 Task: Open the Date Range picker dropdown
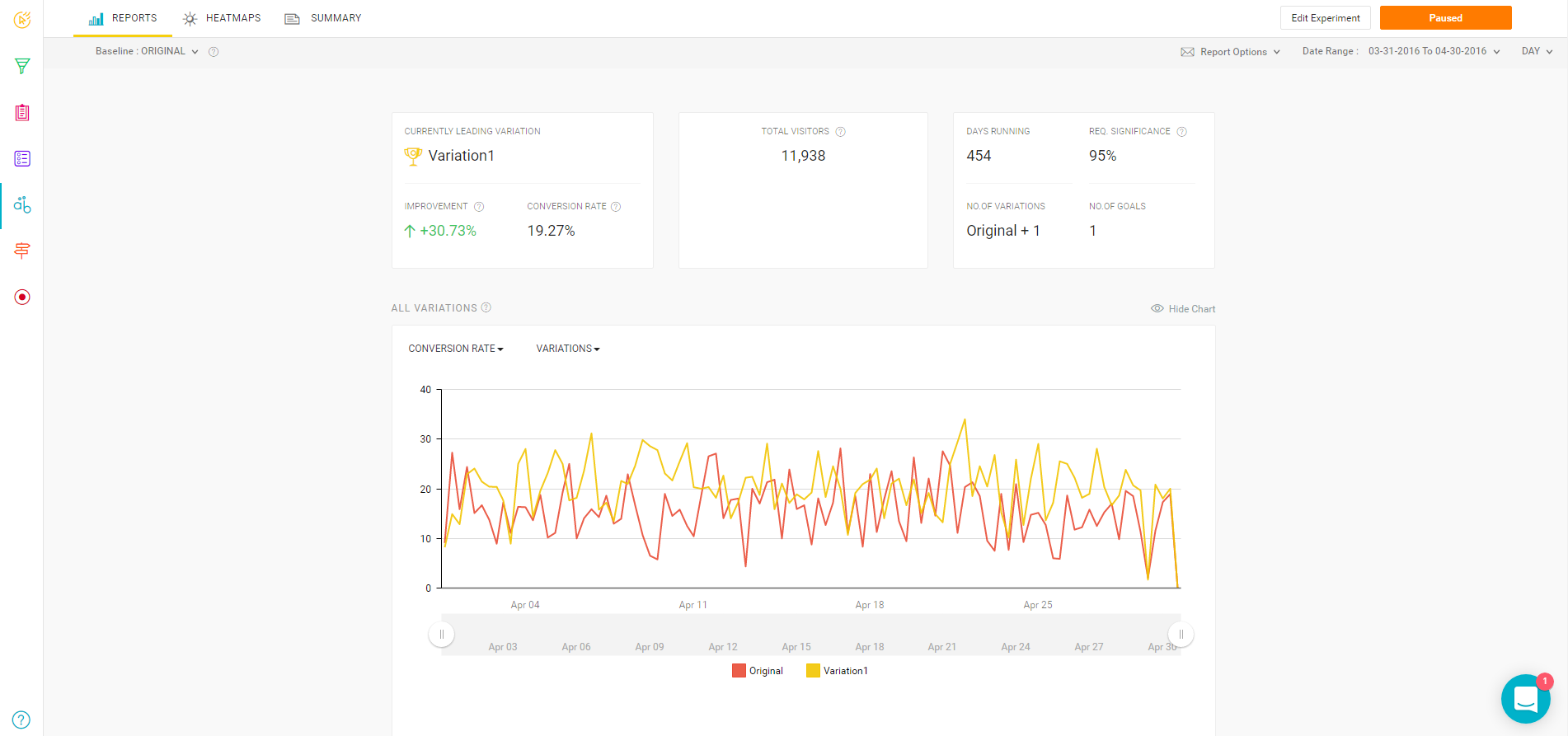[x=1434, y=51]
